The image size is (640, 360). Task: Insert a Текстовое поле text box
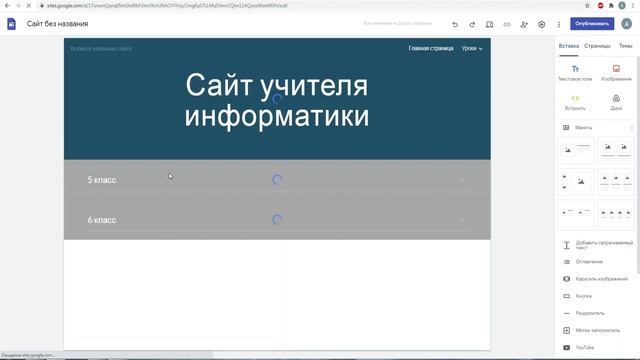575,73
